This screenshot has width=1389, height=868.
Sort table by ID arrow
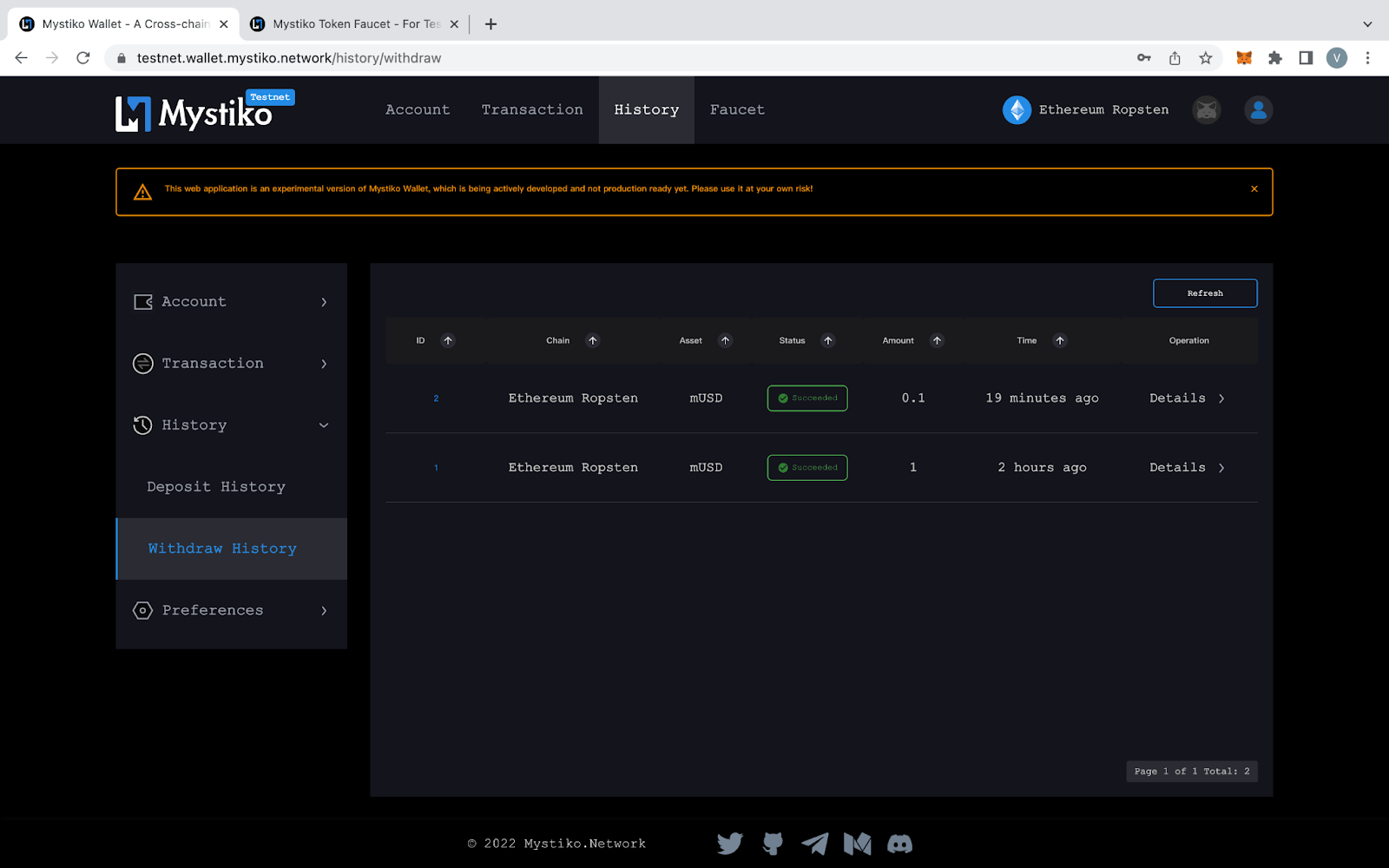tap(448, 340)
